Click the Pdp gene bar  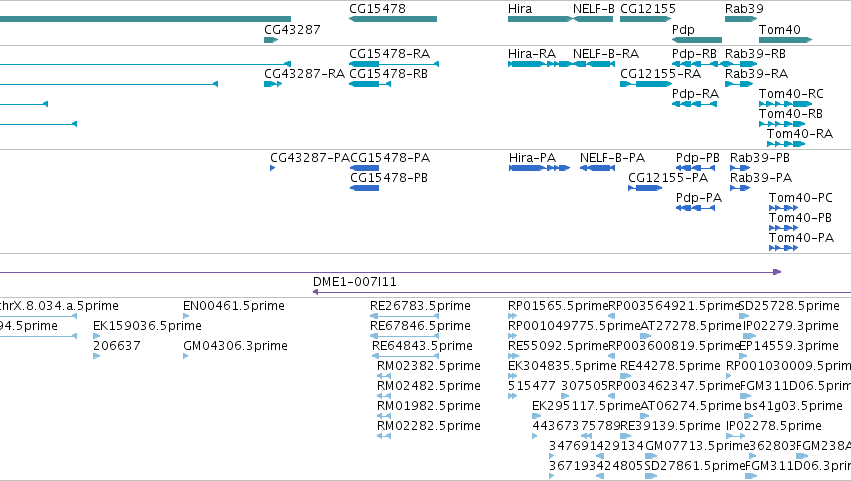coord(697,40)
